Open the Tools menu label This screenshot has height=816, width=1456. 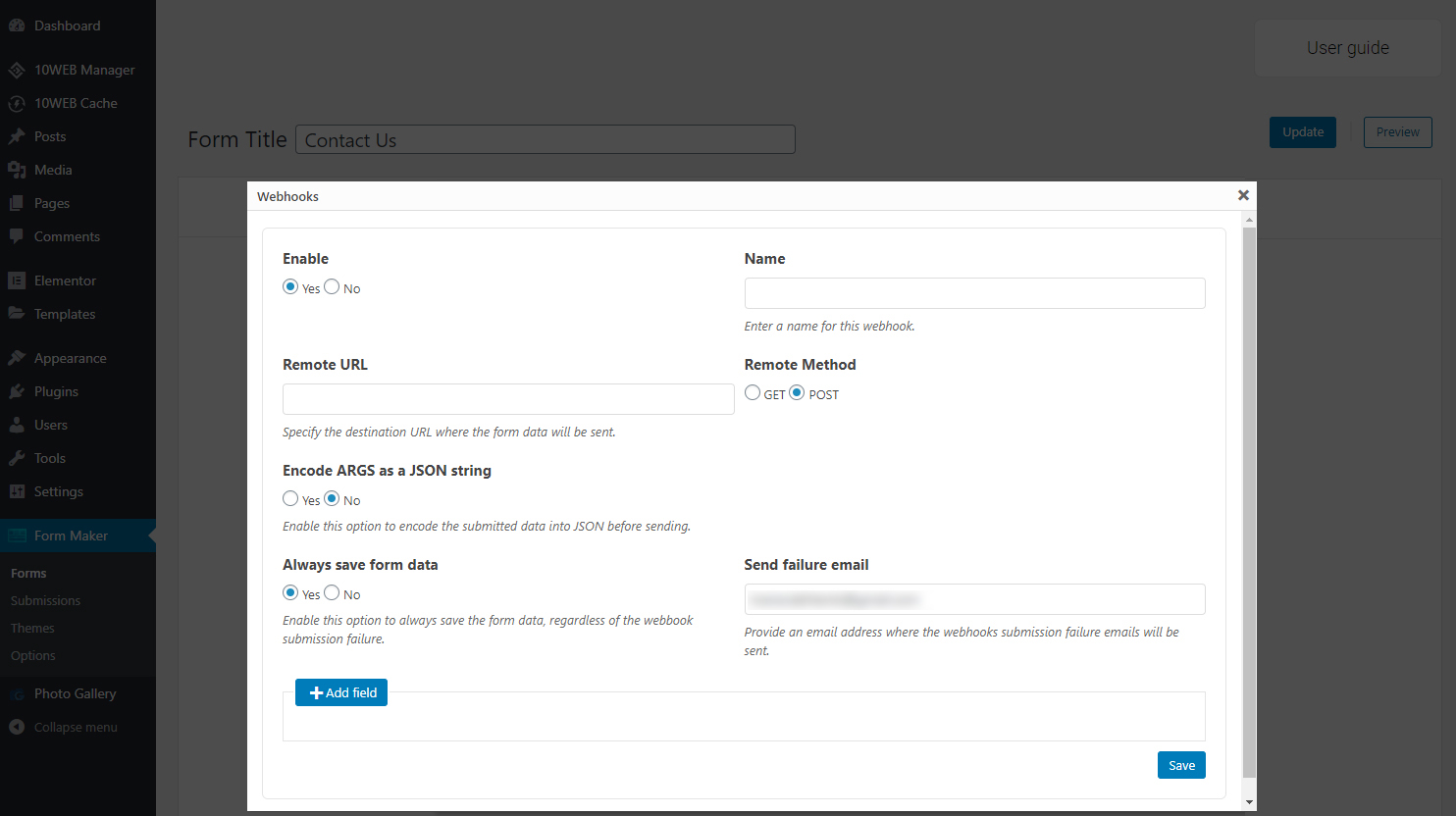[50, 458]
